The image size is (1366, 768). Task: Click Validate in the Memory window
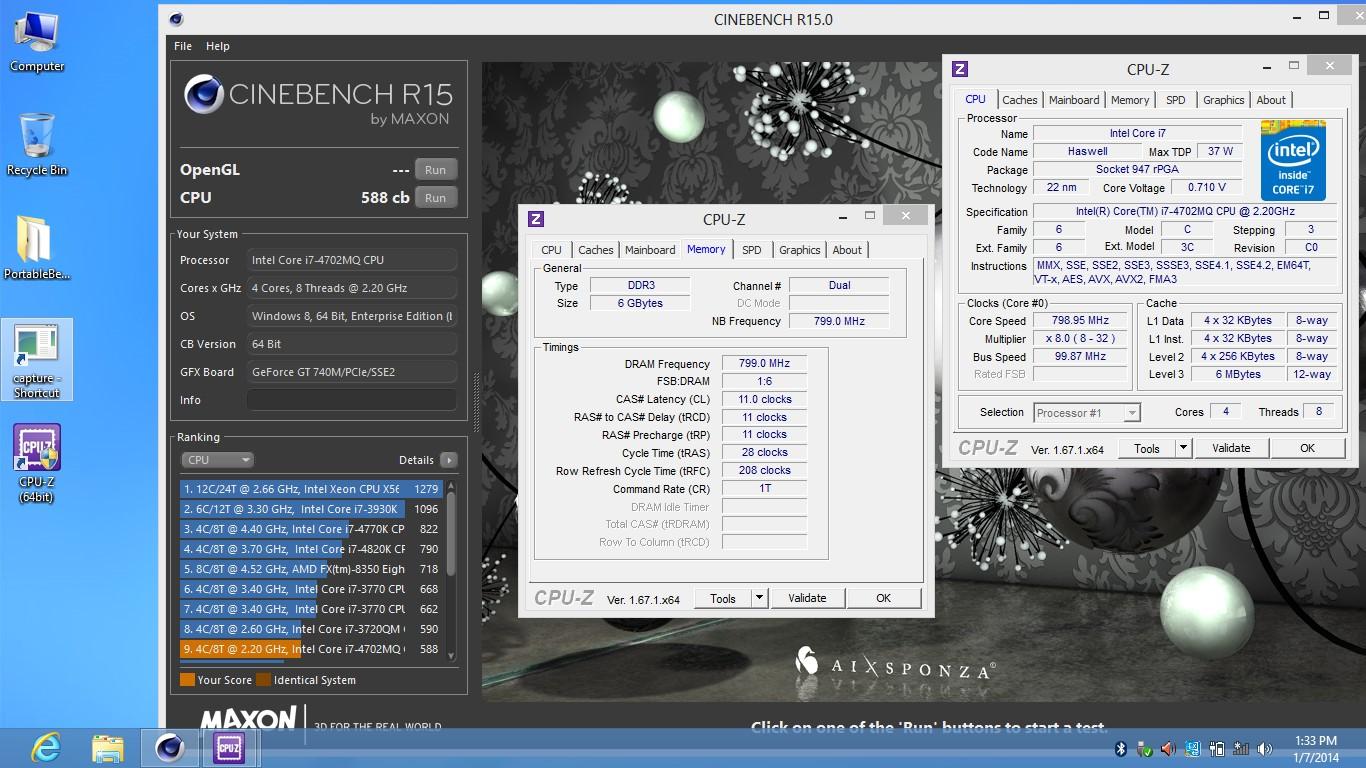point(807,598)
